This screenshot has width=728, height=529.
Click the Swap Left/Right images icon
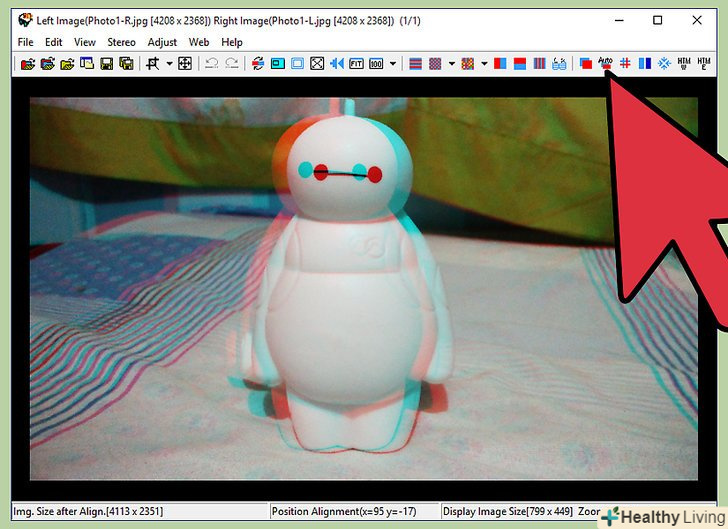[257, 63]
